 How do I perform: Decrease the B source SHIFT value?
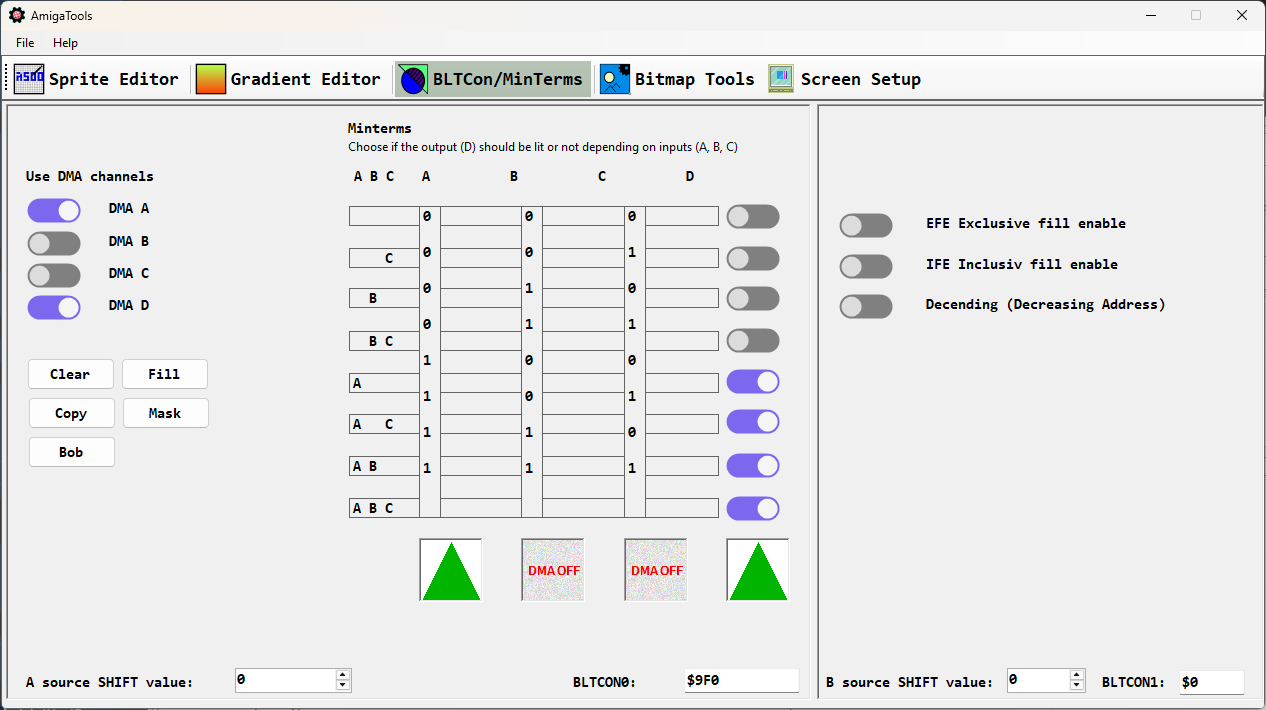[1077, 686]
